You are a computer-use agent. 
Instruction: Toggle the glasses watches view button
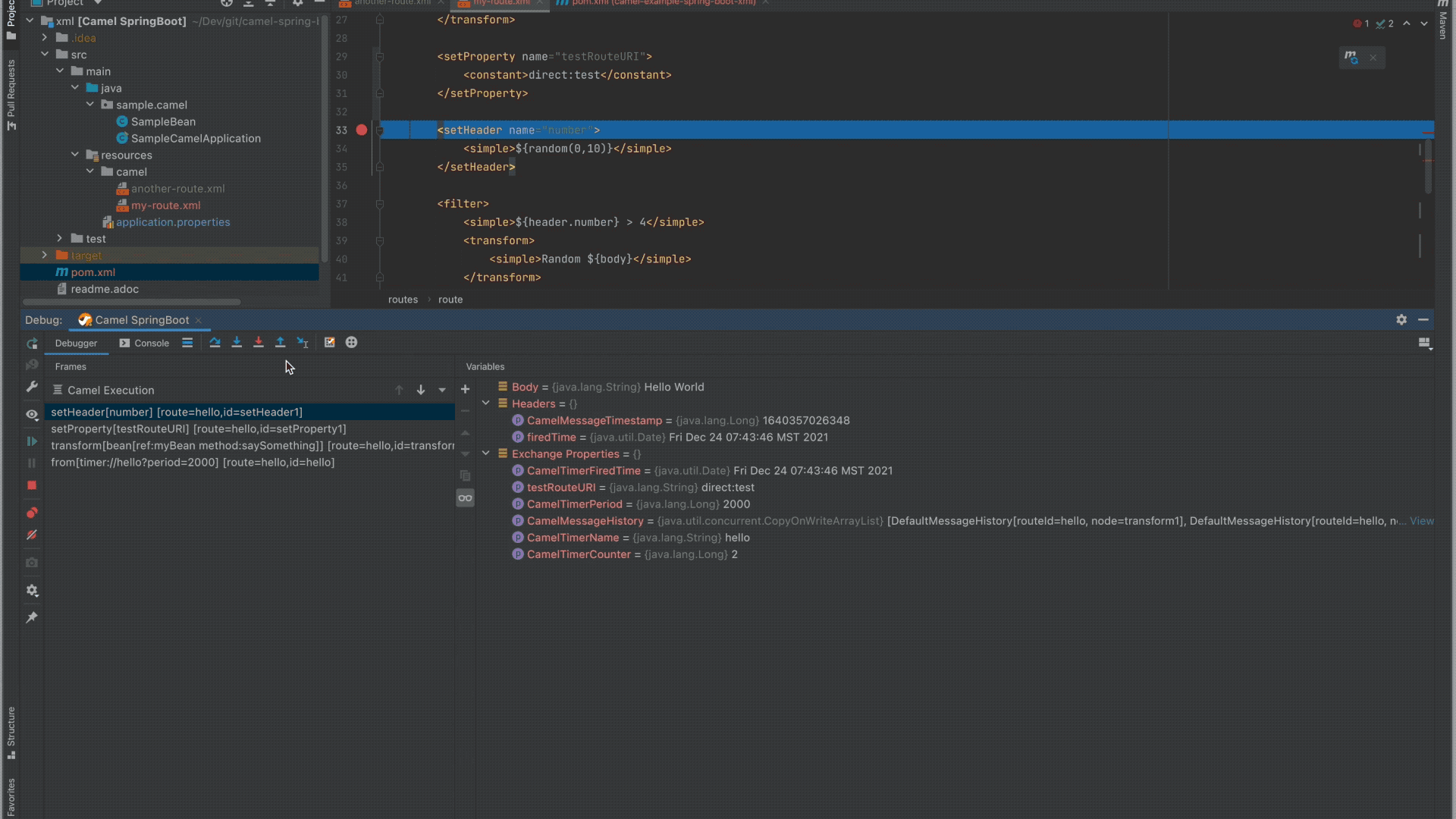(x=465, y=498)
